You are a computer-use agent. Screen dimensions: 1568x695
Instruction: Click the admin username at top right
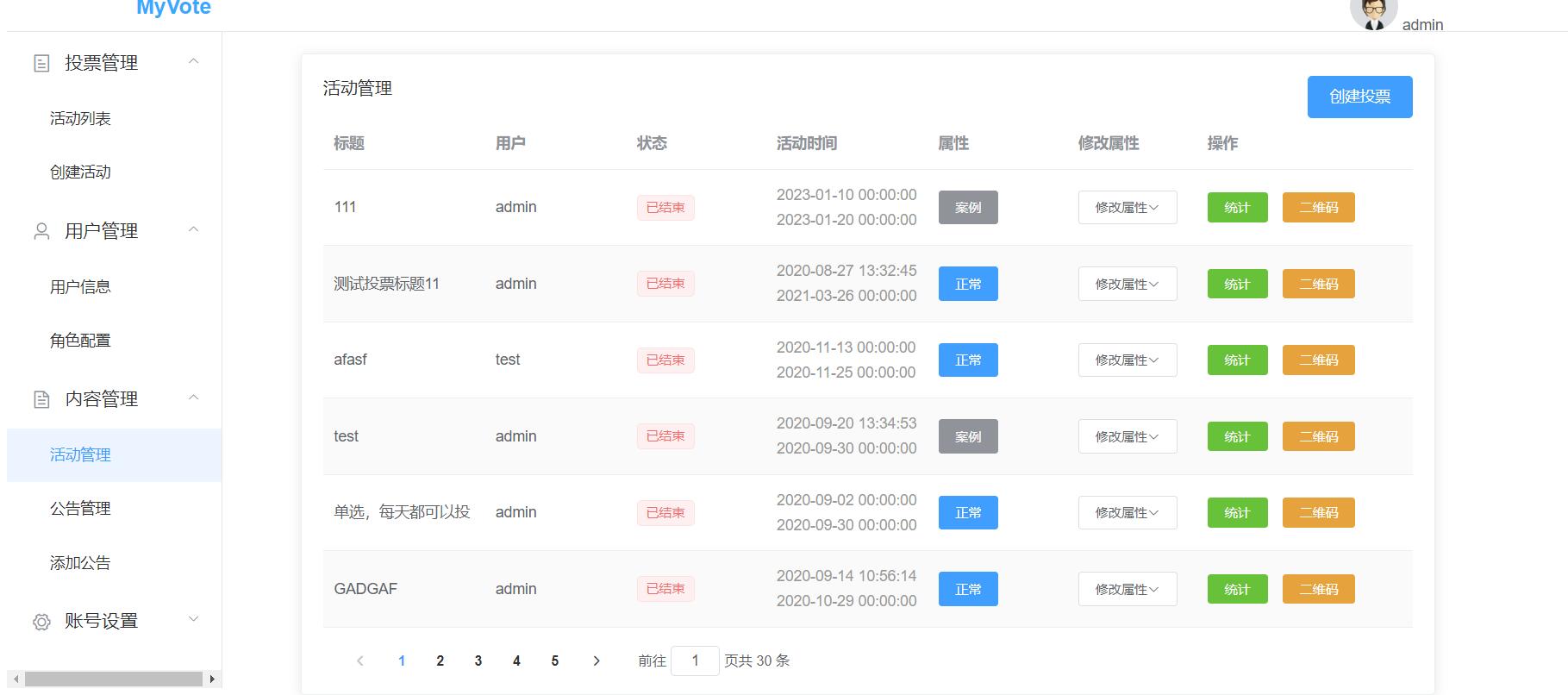(x=1422, y=25)
